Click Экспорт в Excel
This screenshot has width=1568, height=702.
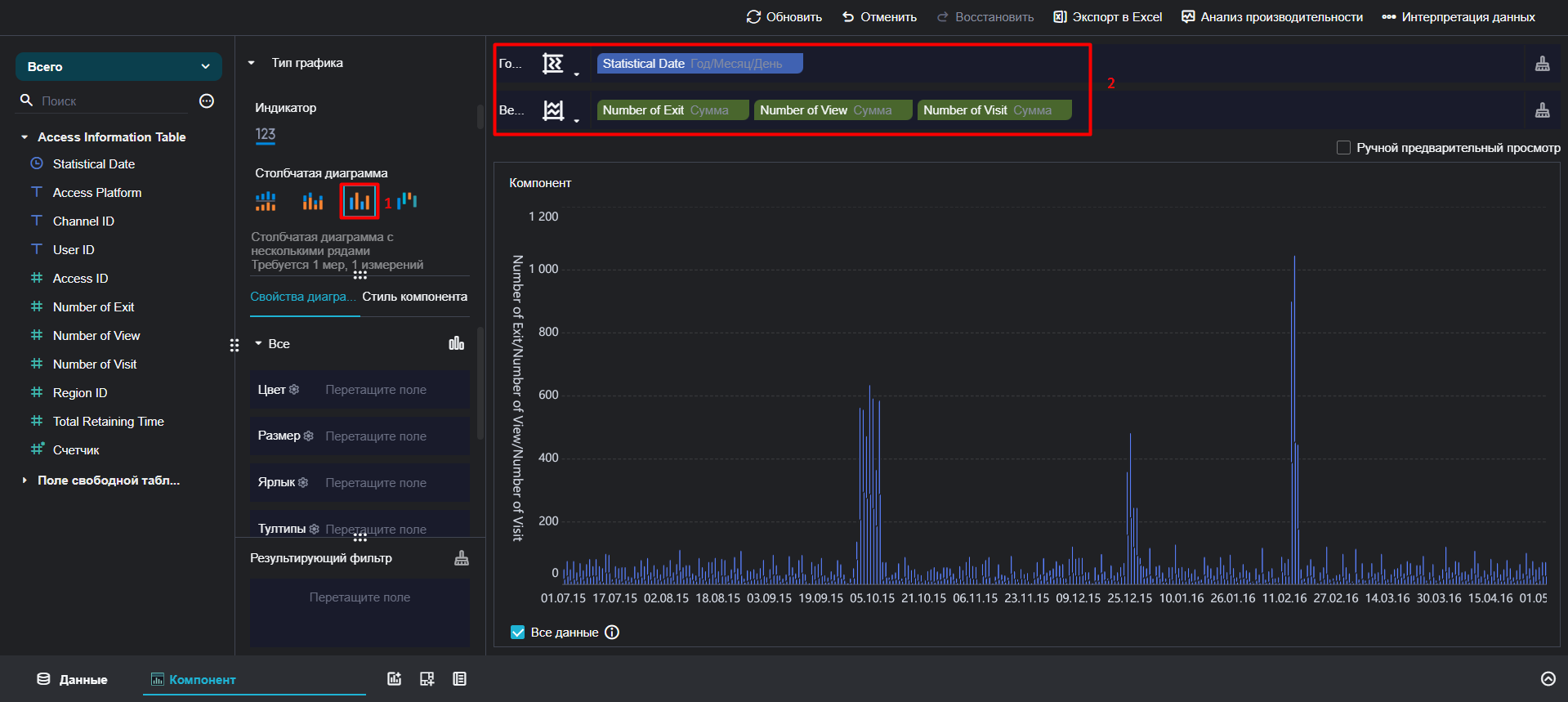pyautogui.click(x=1108, y=17)
